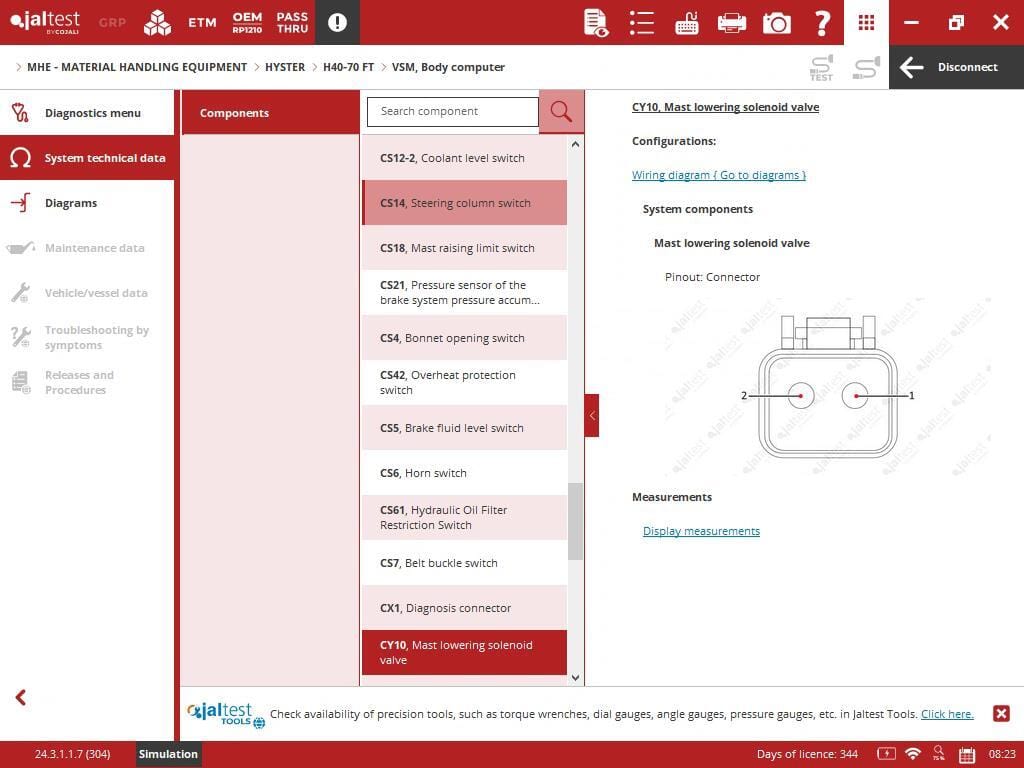Click the OEM RP1210 icon

[247, 22]
